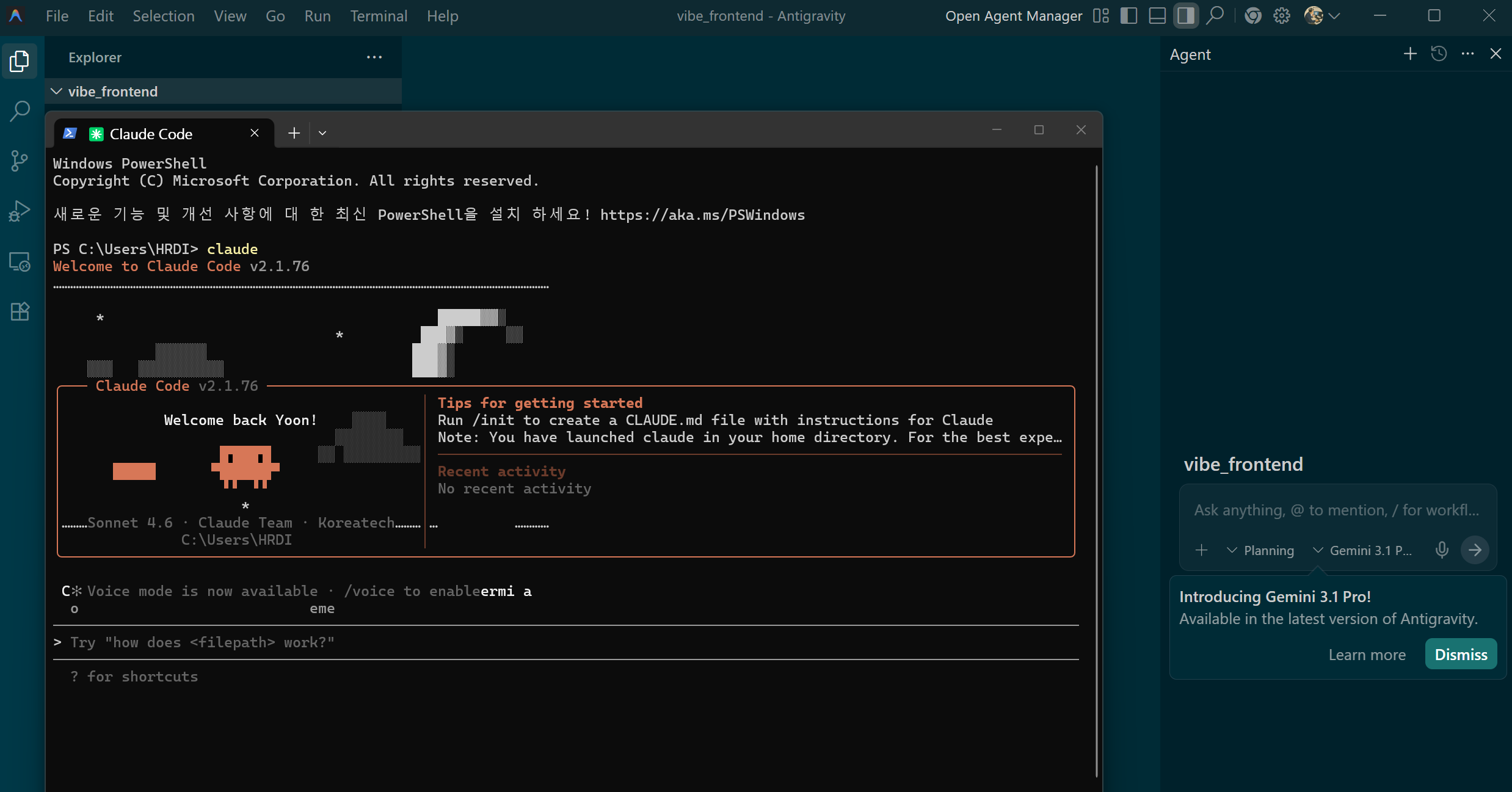Toggle the Agent secondary side bar

1186,16
